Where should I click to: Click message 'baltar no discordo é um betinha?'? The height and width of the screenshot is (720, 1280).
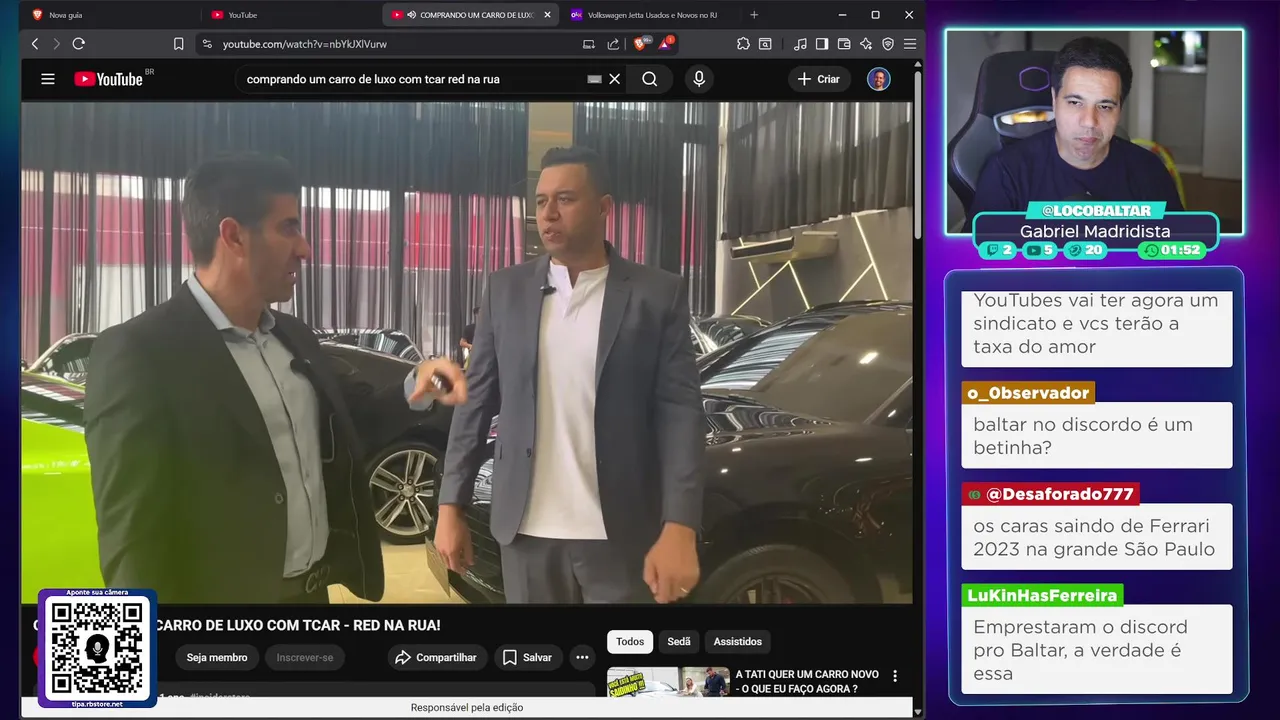point(1097,436)
